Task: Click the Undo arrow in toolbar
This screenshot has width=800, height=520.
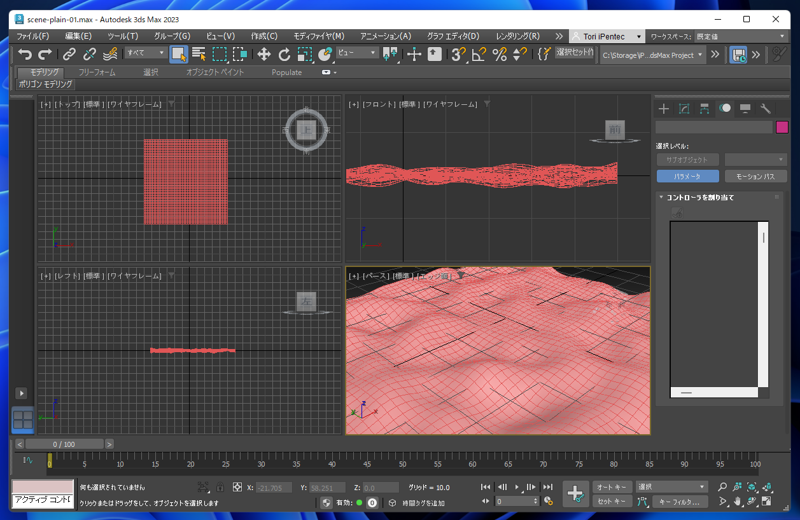Action: tap(24, 54)
